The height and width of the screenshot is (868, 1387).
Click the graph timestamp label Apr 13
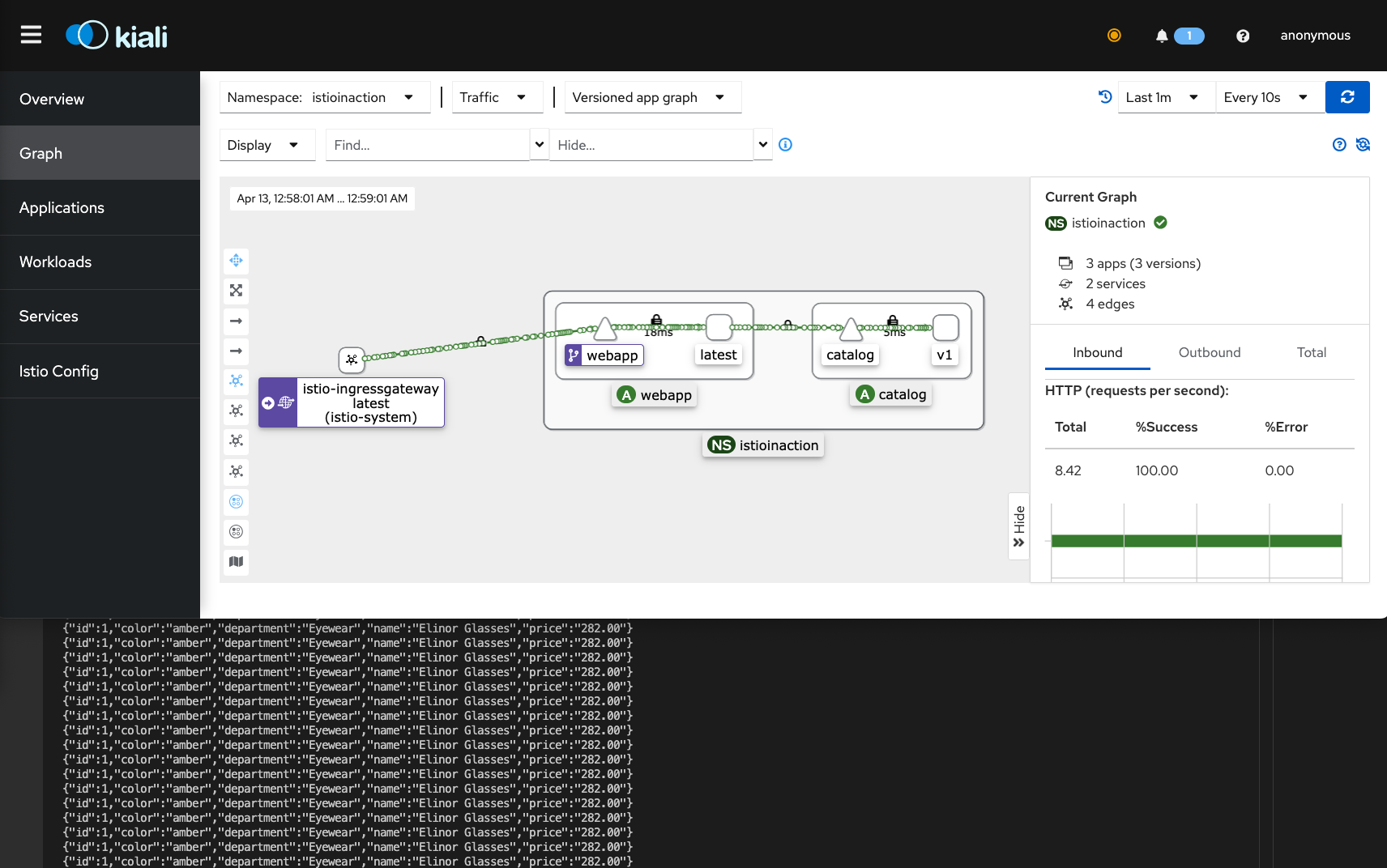tap(322, 198)
